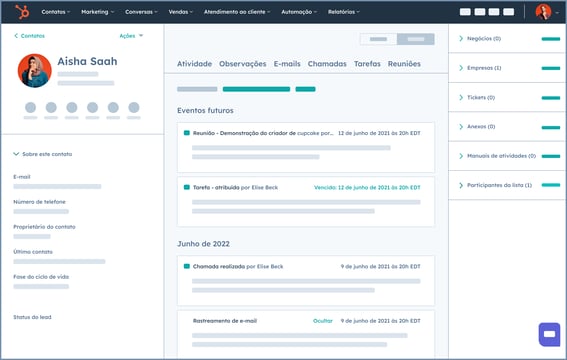Click the Proprietário do contato field value
Image resolution: width=567 pixels, height=360 pixels.
pos(32,236)
